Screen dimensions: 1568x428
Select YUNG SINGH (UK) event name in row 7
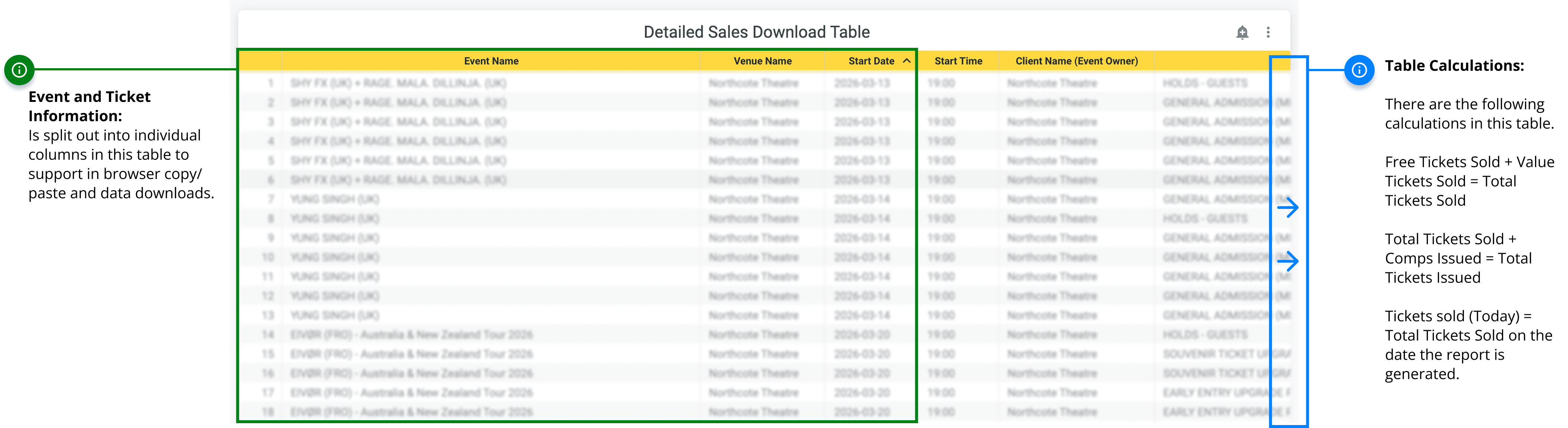334,199
